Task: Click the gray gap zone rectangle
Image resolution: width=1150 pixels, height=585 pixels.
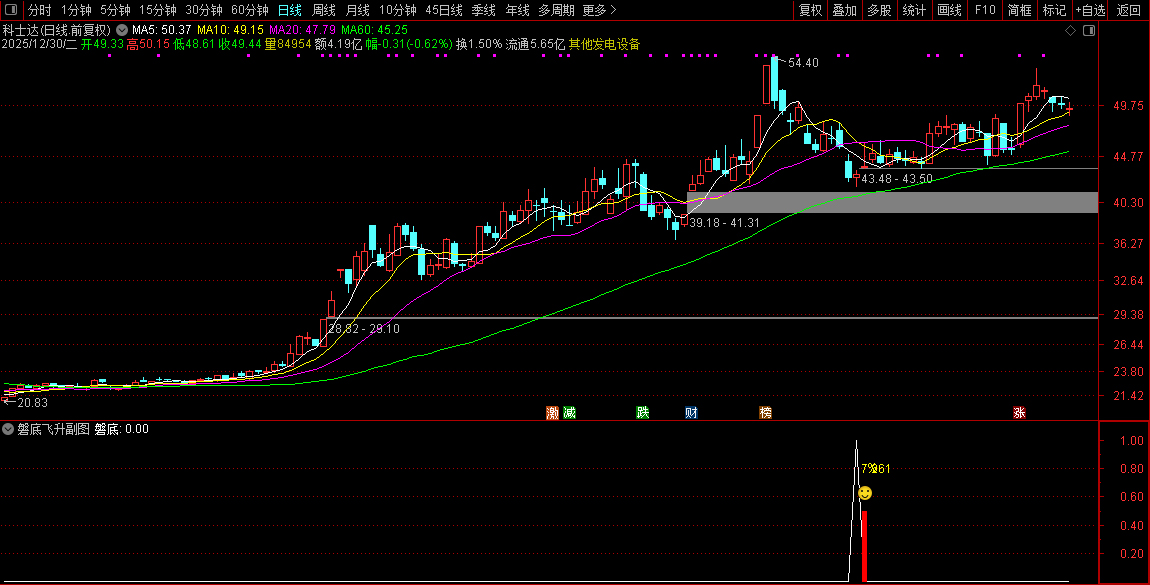Action: click(x=892, y=202)
